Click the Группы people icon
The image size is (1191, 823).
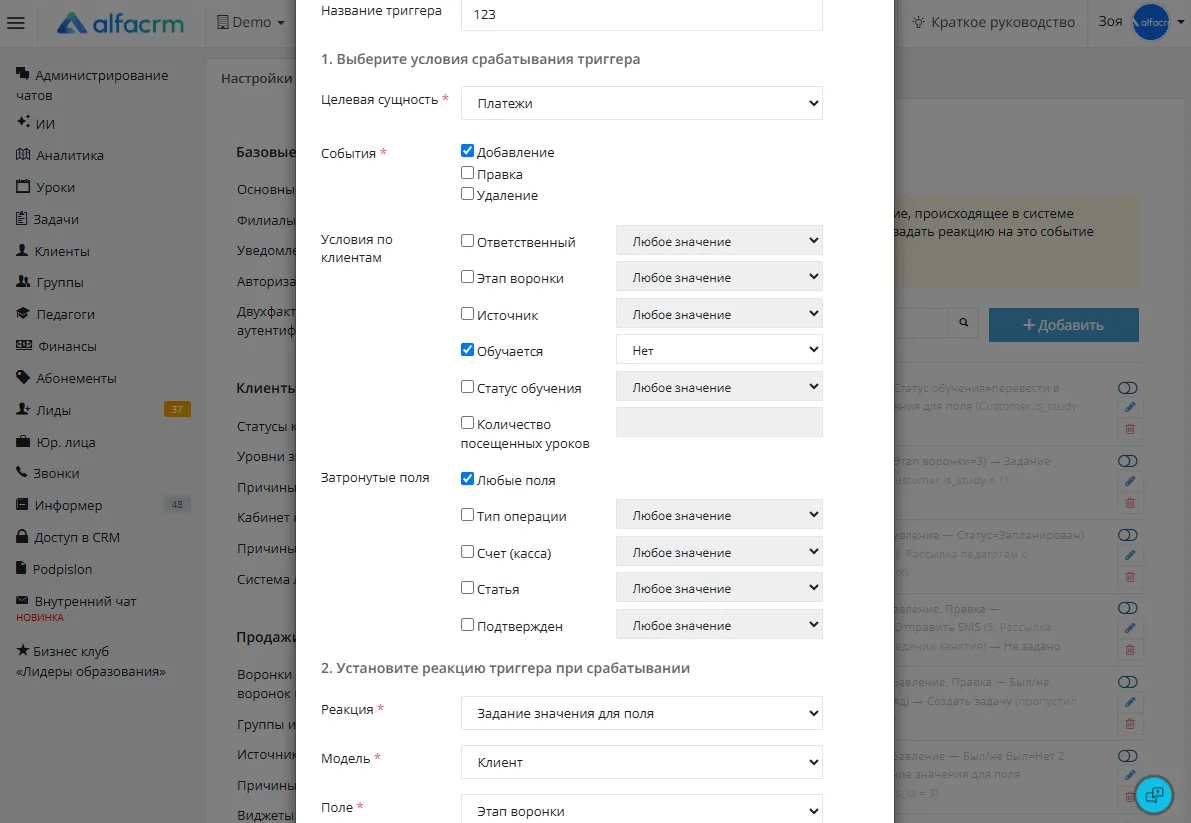coord(24,282)
